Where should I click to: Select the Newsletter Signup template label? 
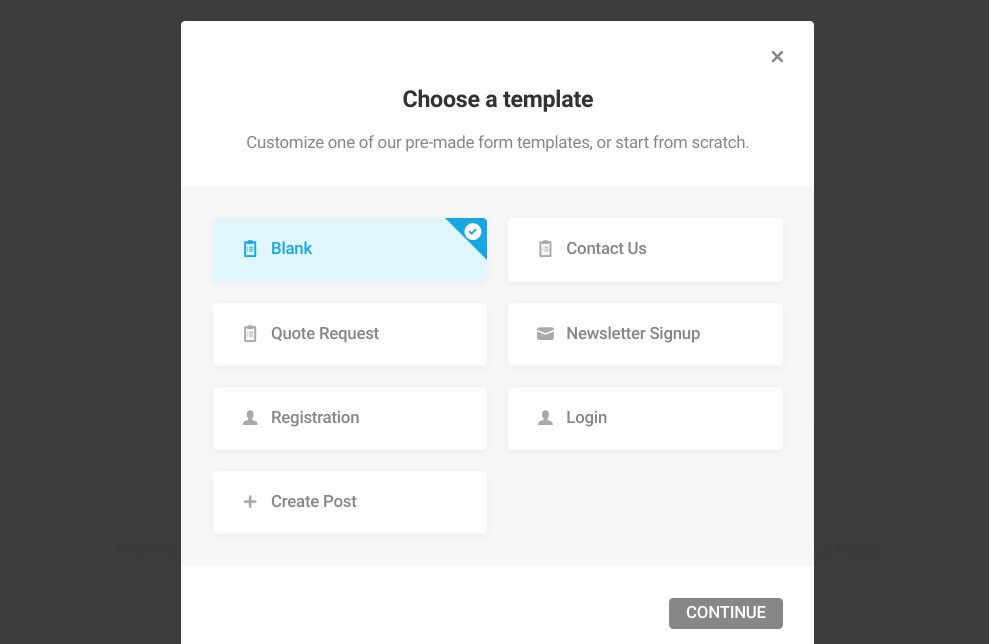pos(632,334)
